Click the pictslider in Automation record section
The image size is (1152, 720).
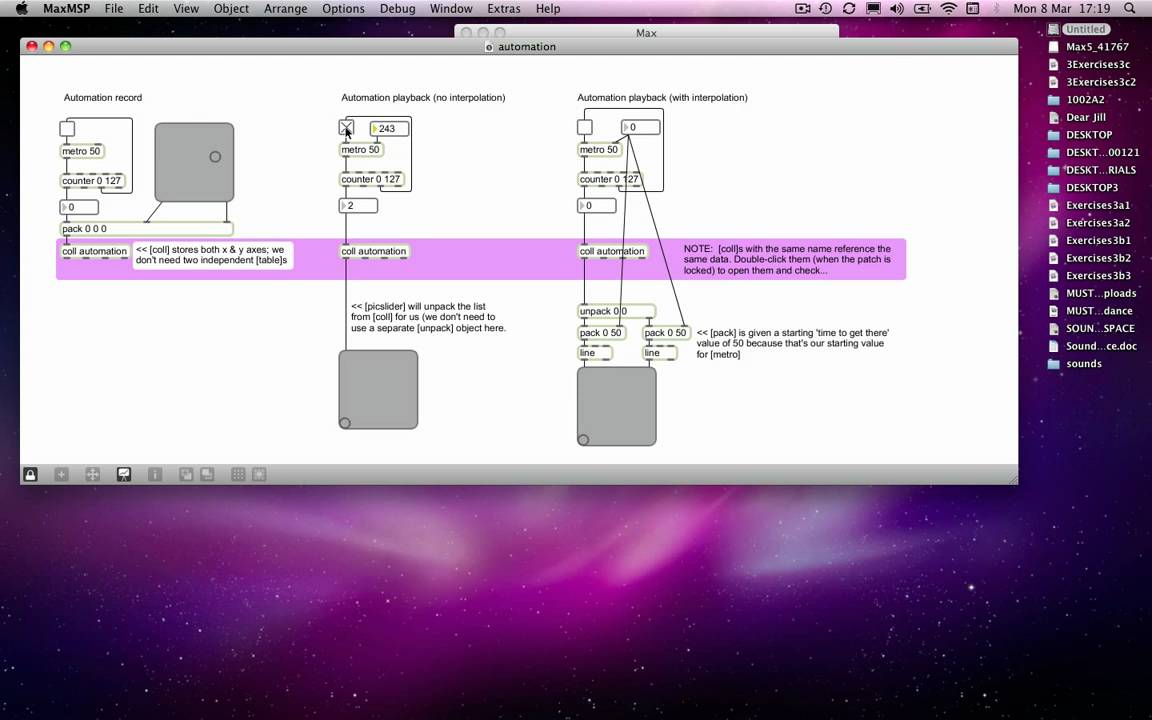[194, 162]
